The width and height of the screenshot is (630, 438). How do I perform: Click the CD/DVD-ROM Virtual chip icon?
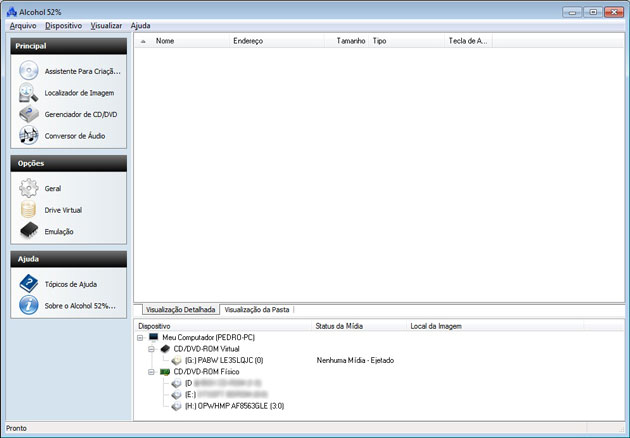tap(165, 348)
